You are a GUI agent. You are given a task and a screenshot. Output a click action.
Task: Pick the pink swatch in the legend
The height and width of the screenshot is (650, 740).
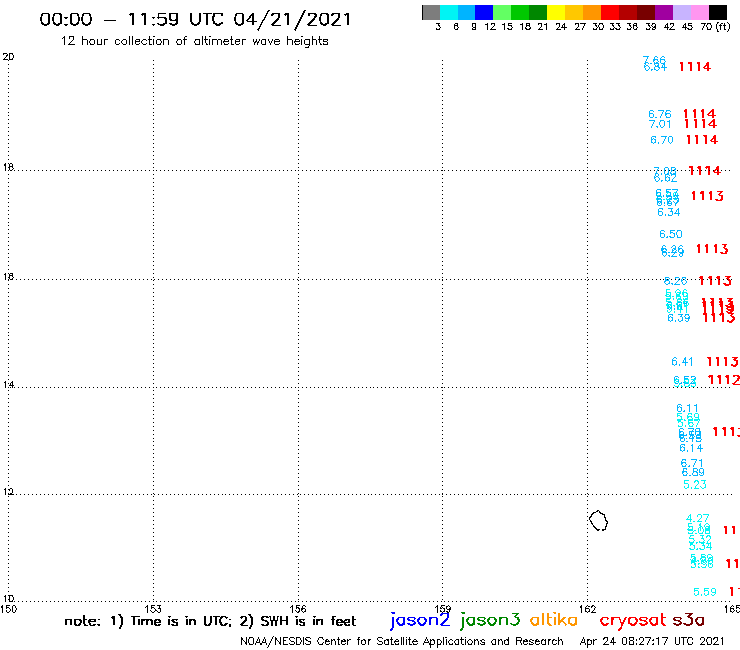click(699, 12)
